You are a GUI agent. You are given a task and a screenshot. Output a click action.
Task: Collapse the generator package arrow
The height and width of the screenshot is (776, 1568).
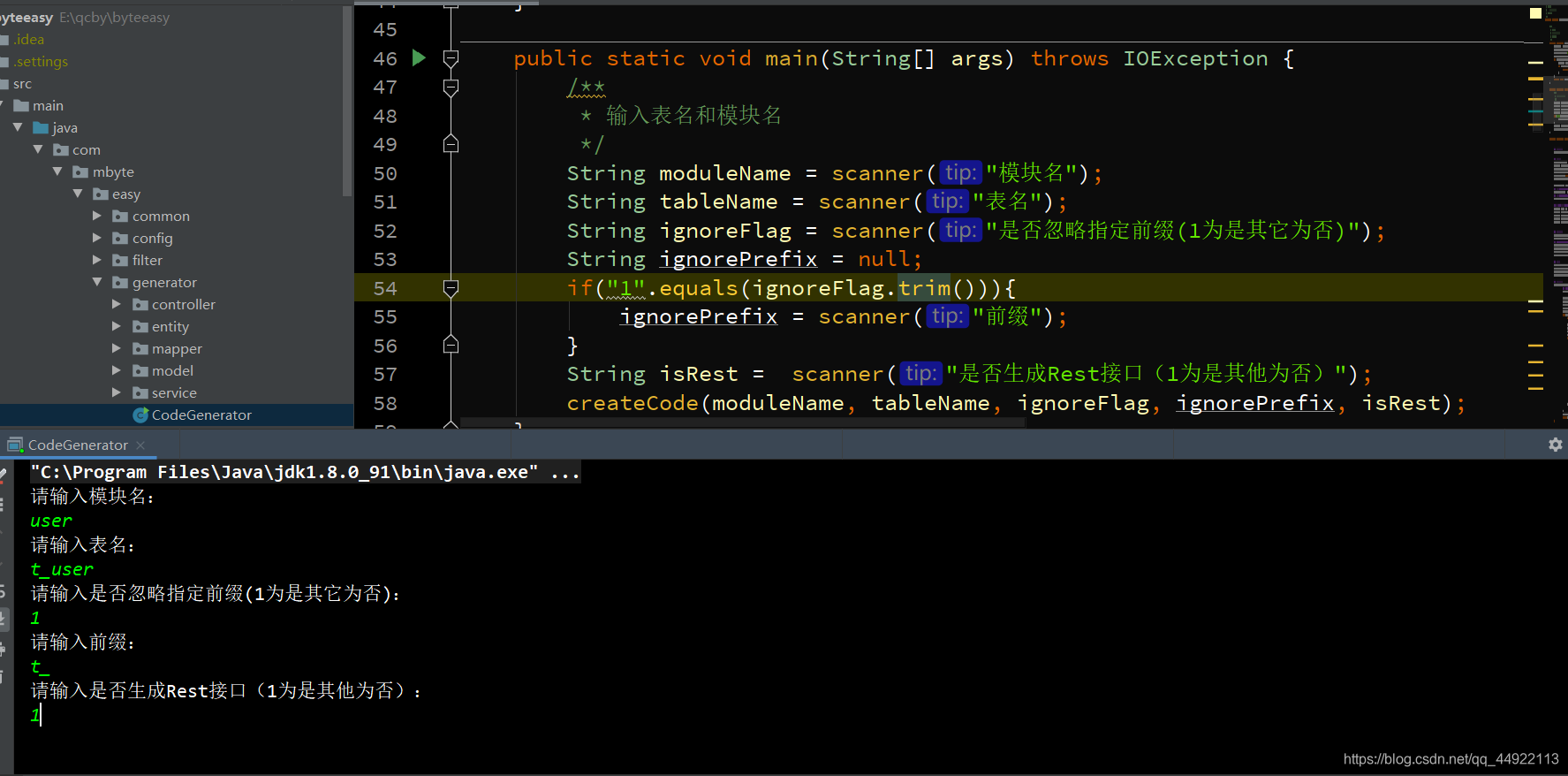[97, 282]
